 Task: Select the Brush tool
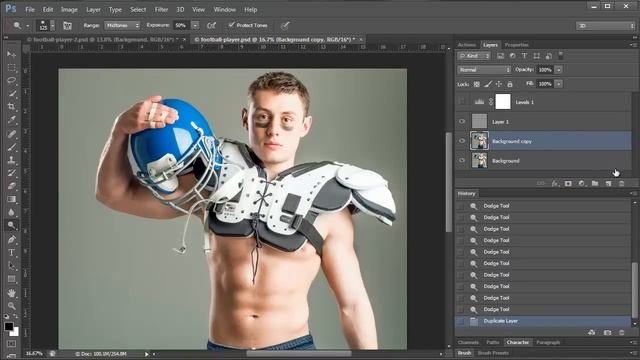point(11,147)
